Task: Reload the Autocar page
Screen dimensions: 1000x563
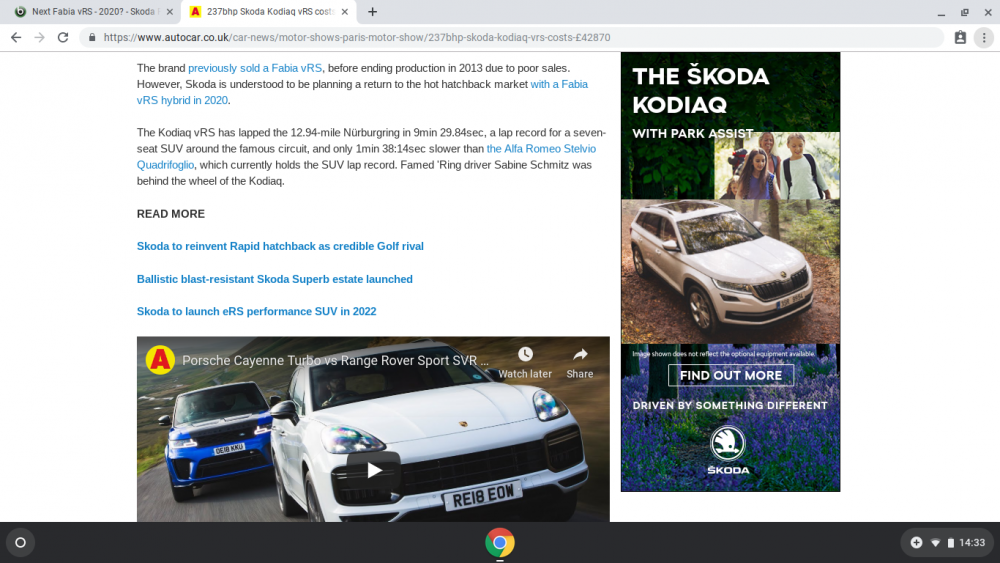Action: coord(62,38)
